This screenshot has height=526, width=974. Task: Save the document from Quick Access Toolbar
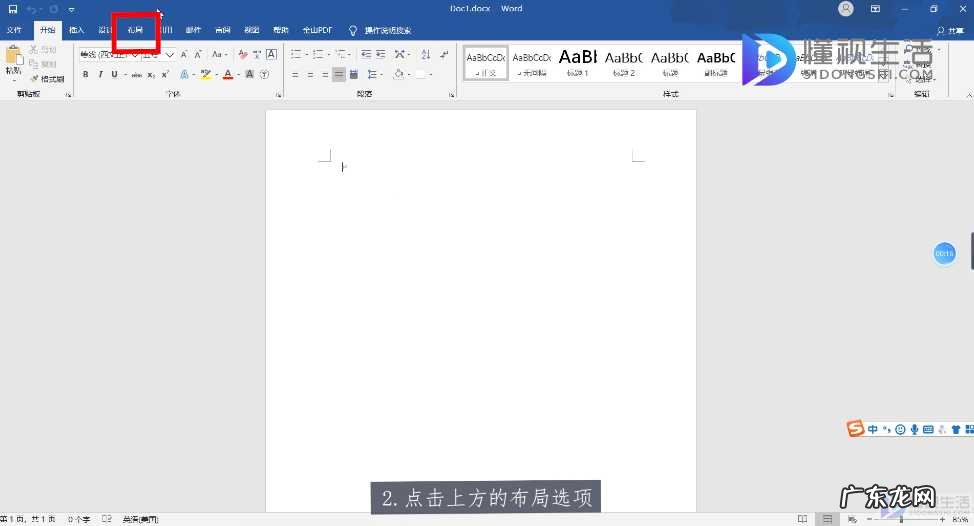pyautogui.click(x=12, y=9)
